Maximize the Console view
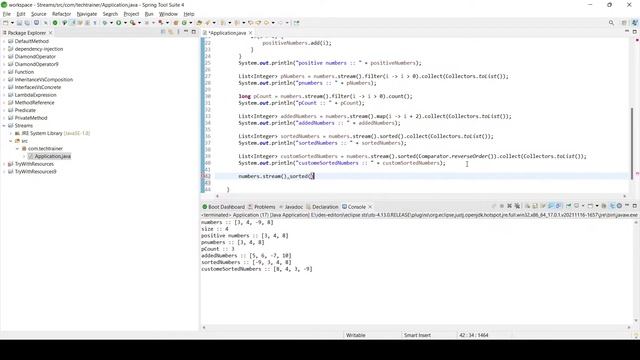 [x=635, y=206]
